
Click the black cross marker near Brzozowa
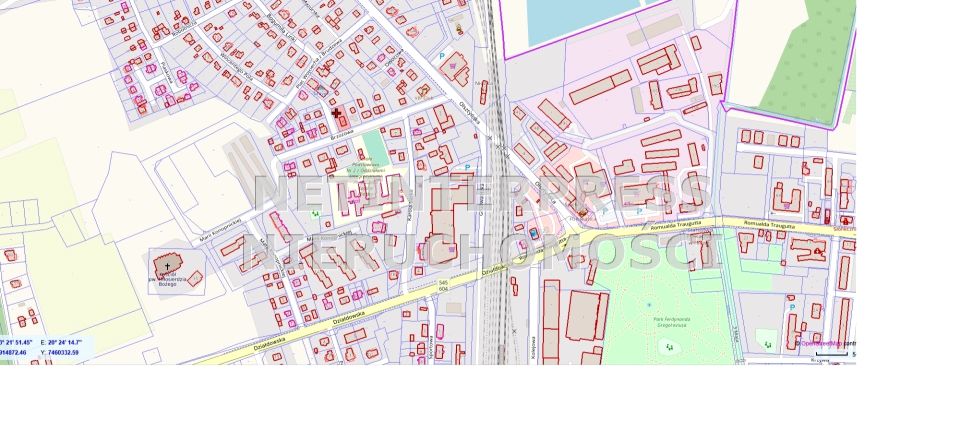click(x=336, y=113)
